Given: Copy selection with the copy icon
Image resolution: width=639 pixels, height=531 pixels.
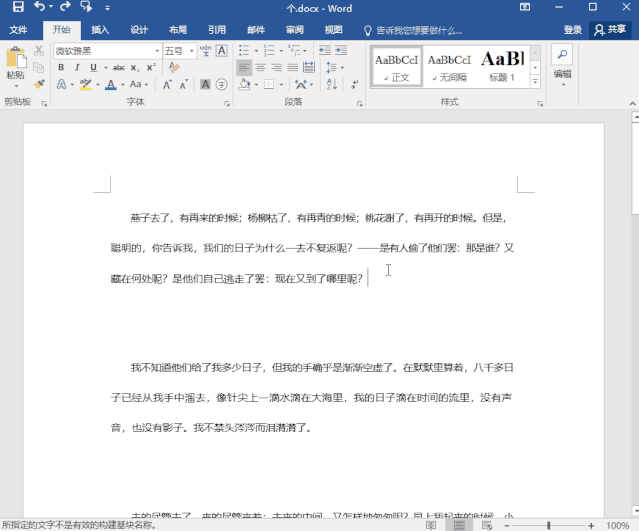Looking at the screenshot, I should pos(39,67).
